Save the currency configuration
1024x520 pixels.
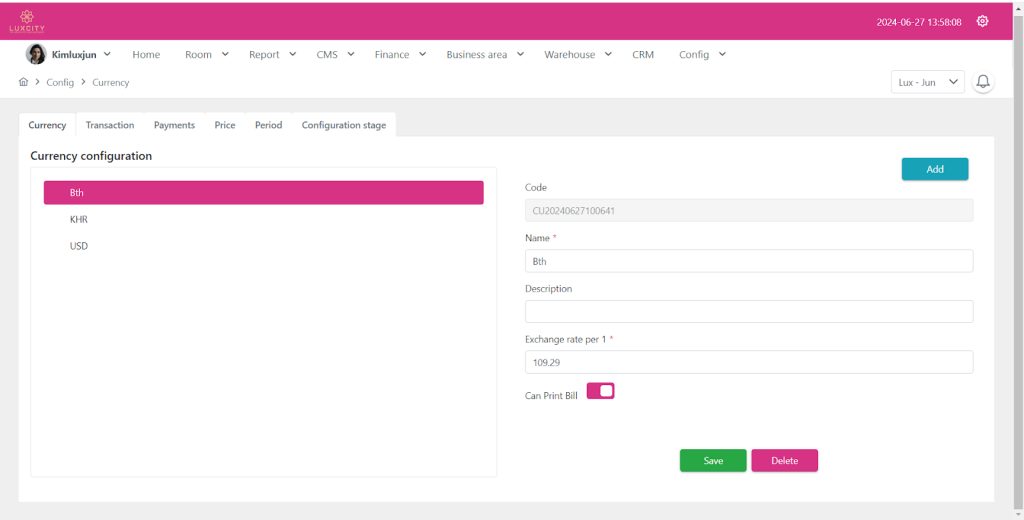(x=713, y=461)
